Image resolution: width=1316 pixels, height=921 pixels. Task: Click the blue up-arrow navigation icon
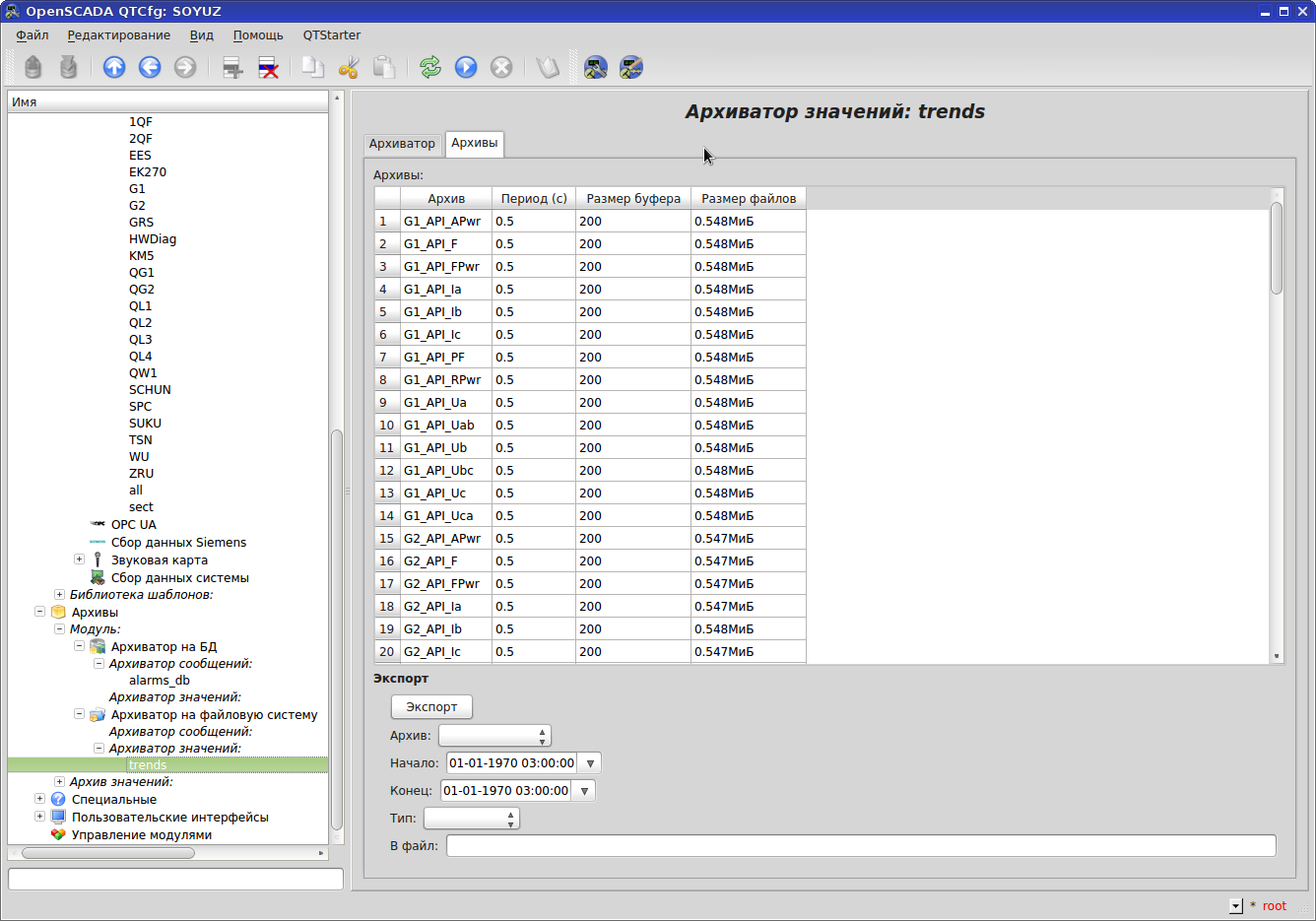(114, 67)
